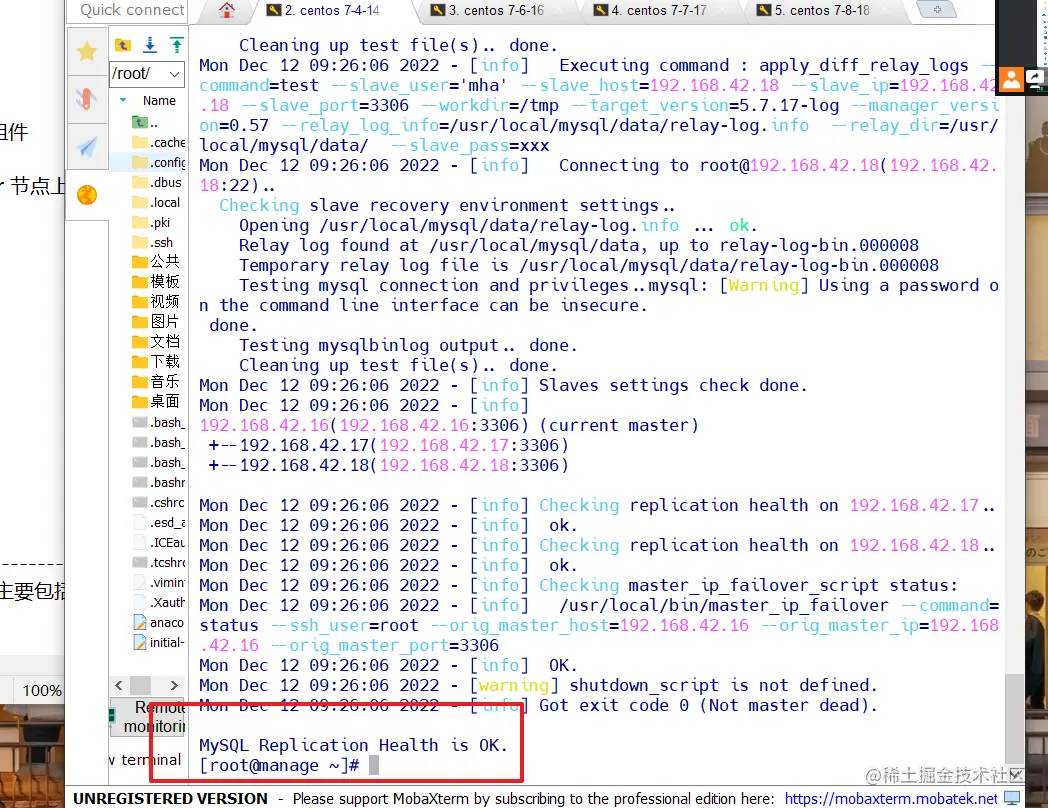Click the terminal vertical scrollbar thumb
The width and height of the screenshot is (1048, 808).
(1015, 718)
